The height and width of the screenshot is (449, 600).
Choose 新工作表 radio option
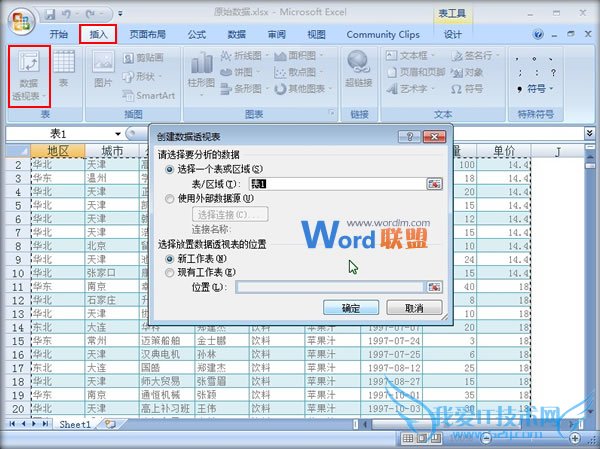tap(170, 259)
